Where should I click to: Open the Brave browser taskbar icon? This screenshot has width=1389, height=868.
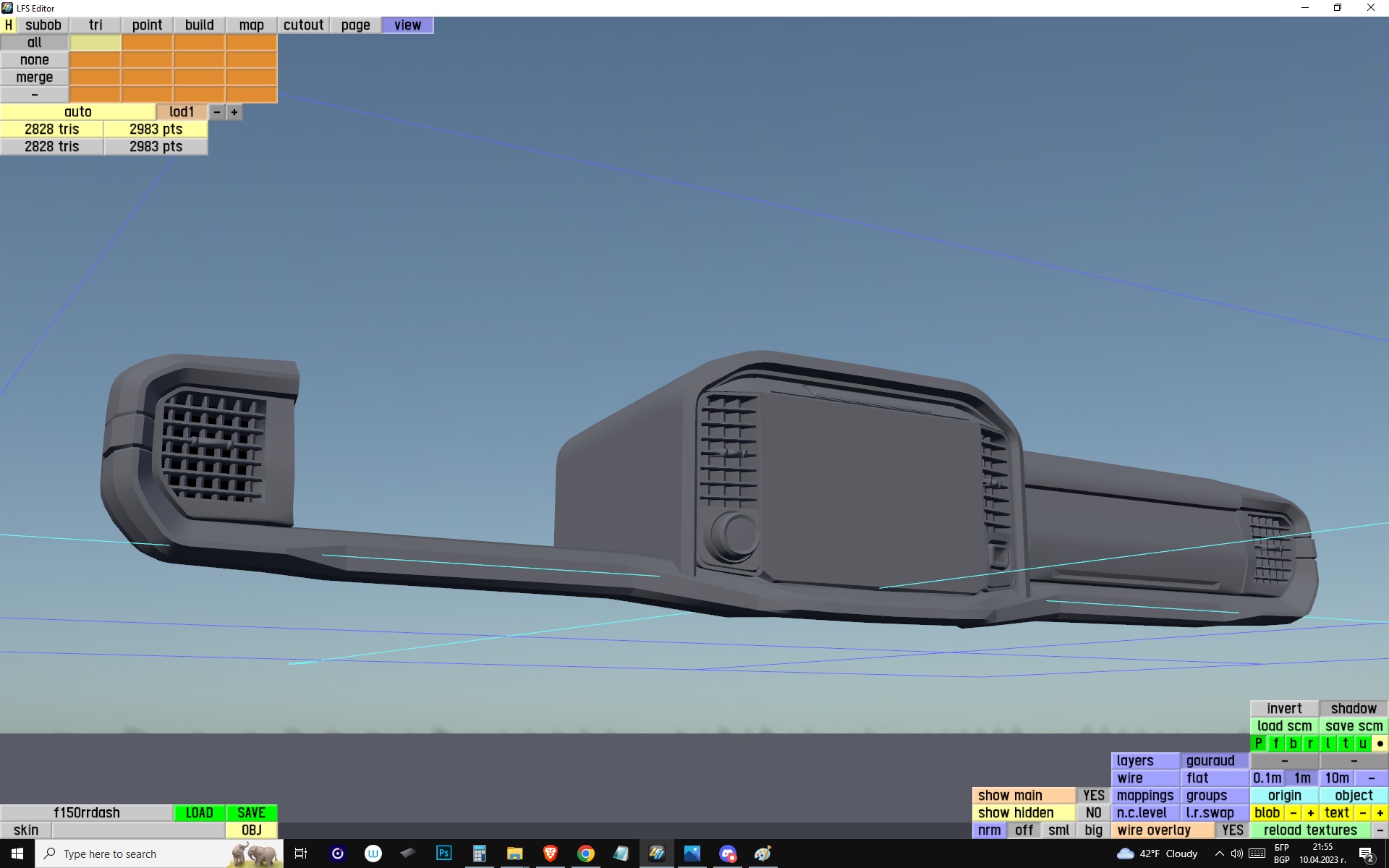pos(550,854)
